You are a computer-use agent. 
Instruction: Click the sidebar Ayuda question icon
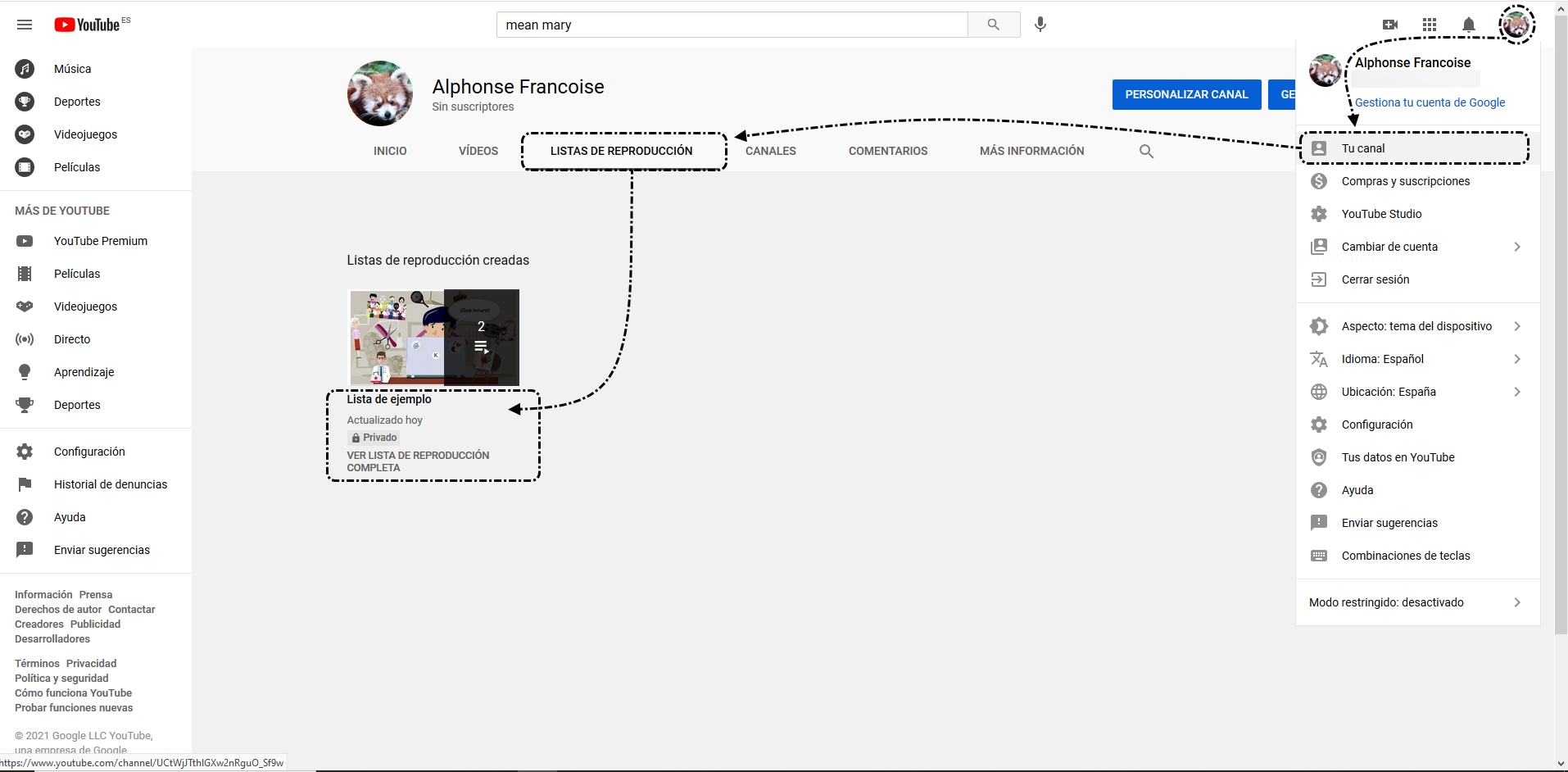pos(25,517)
